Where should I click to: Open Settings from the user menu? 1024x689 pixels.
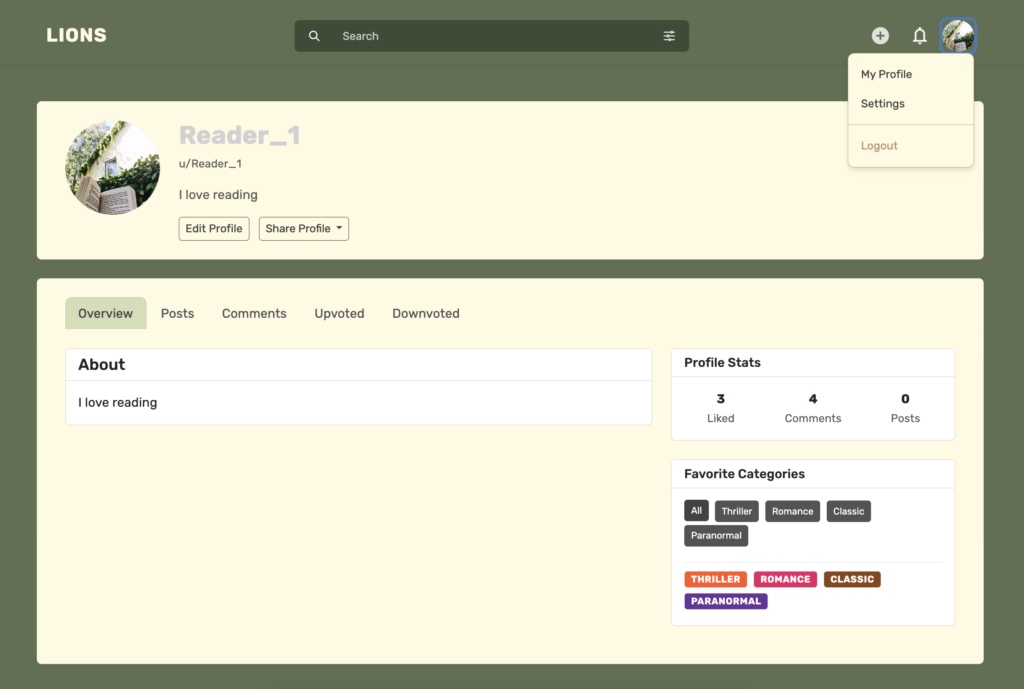coord(882,104)
